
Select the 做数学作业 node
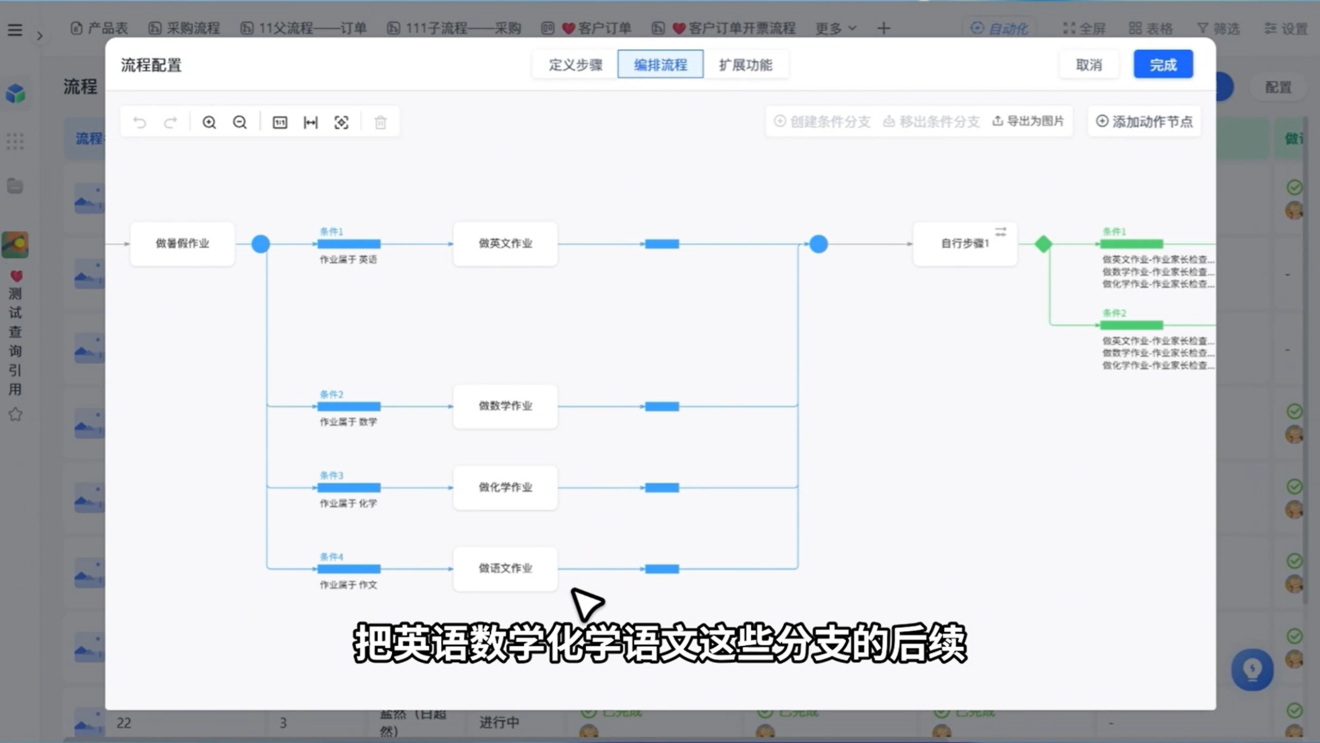point(505,406)
